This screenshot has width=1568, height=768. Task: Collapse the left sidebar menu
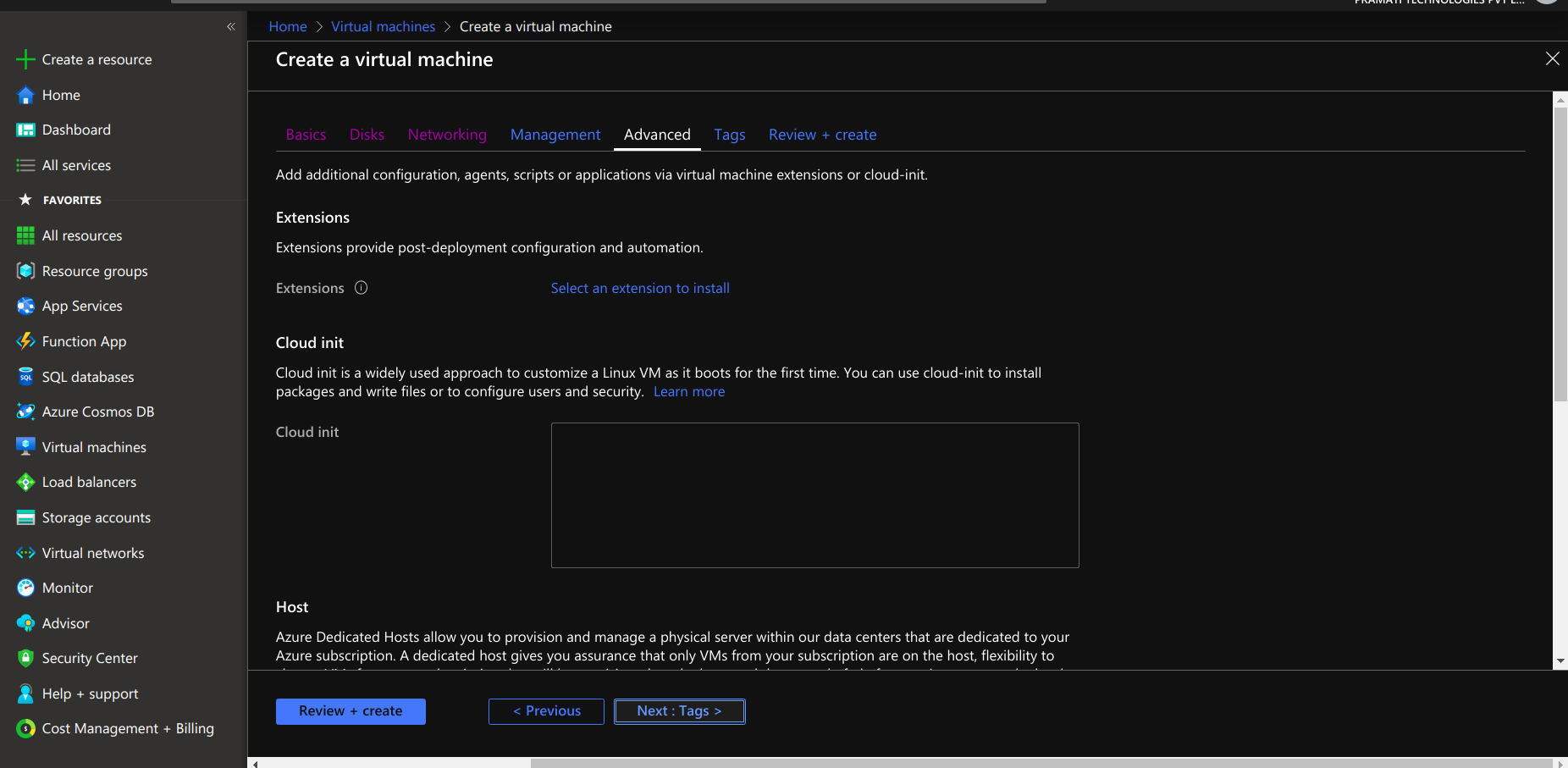231,27
